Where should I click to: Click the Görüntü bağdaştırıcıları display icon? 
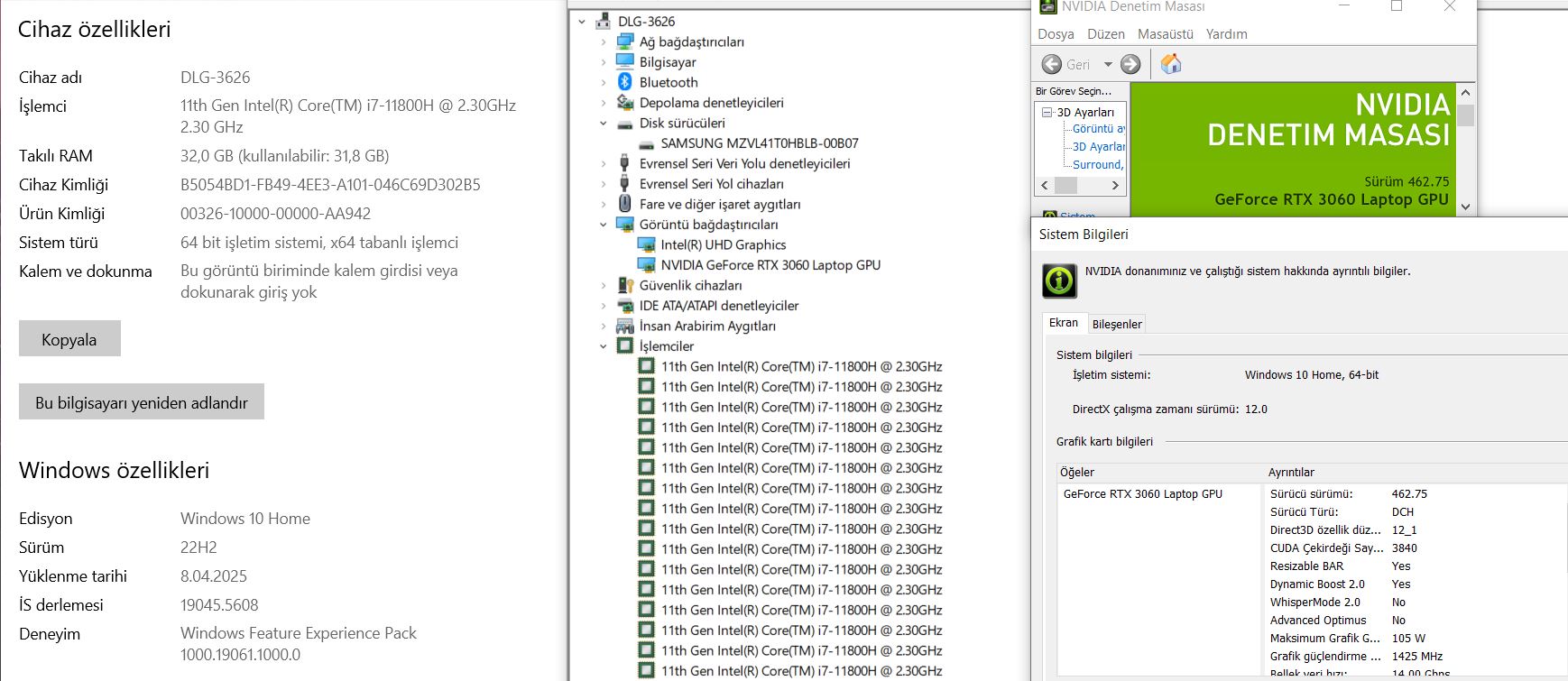tap(625, 224)
